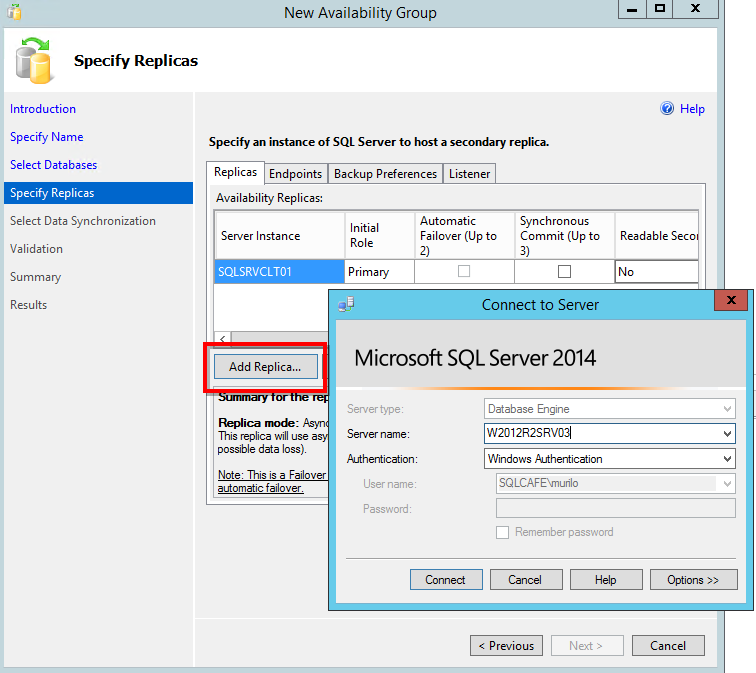756x673 pixels.
Task: Open Readable Secondary dropdown showing No
Action: (656, 271)
